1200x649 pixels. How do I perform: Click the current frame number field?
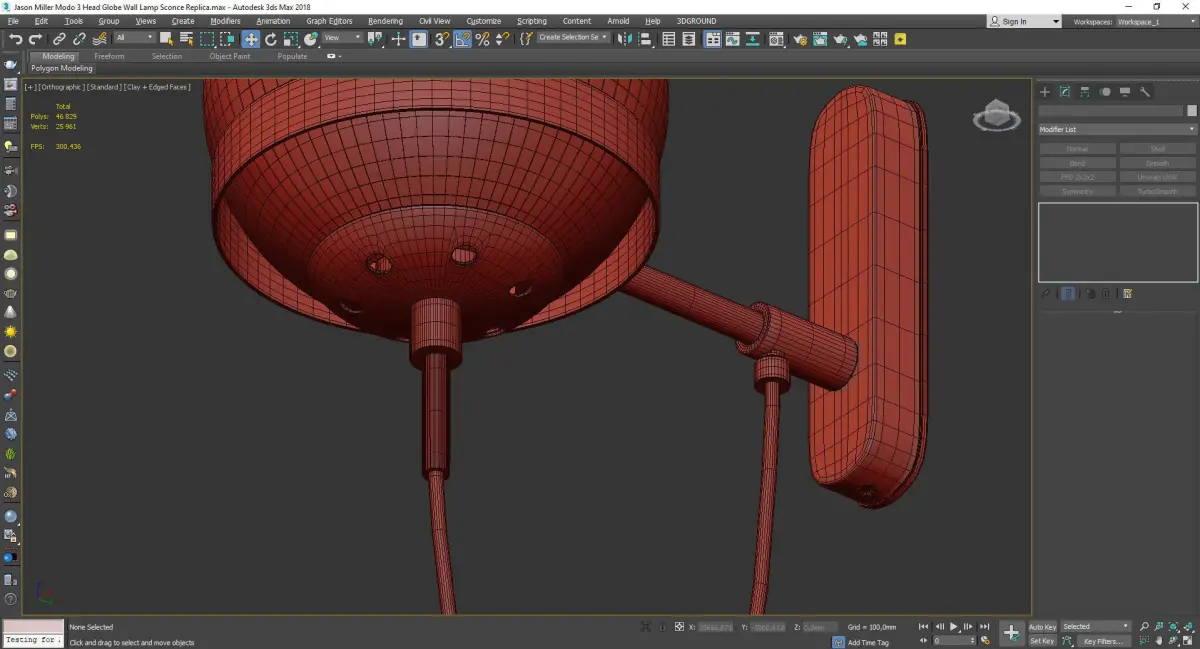(x=952, y=640)
